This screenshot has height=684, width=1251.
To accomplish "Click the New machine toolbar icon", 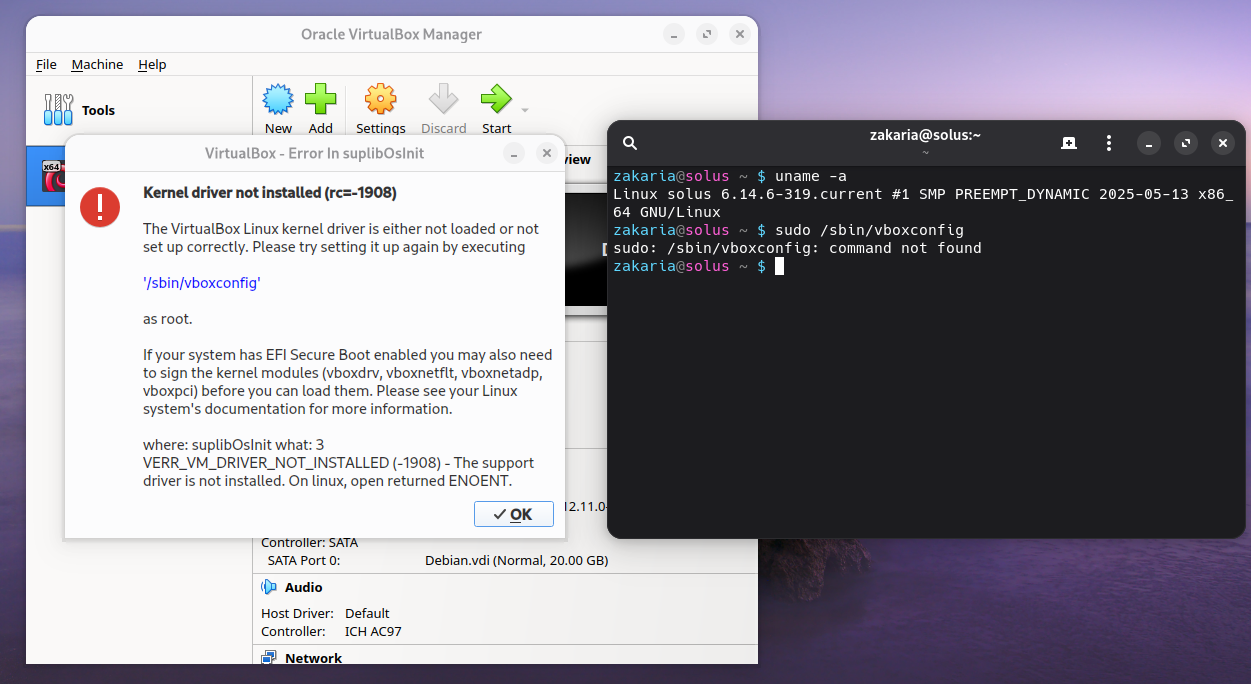I will (278, 100).
